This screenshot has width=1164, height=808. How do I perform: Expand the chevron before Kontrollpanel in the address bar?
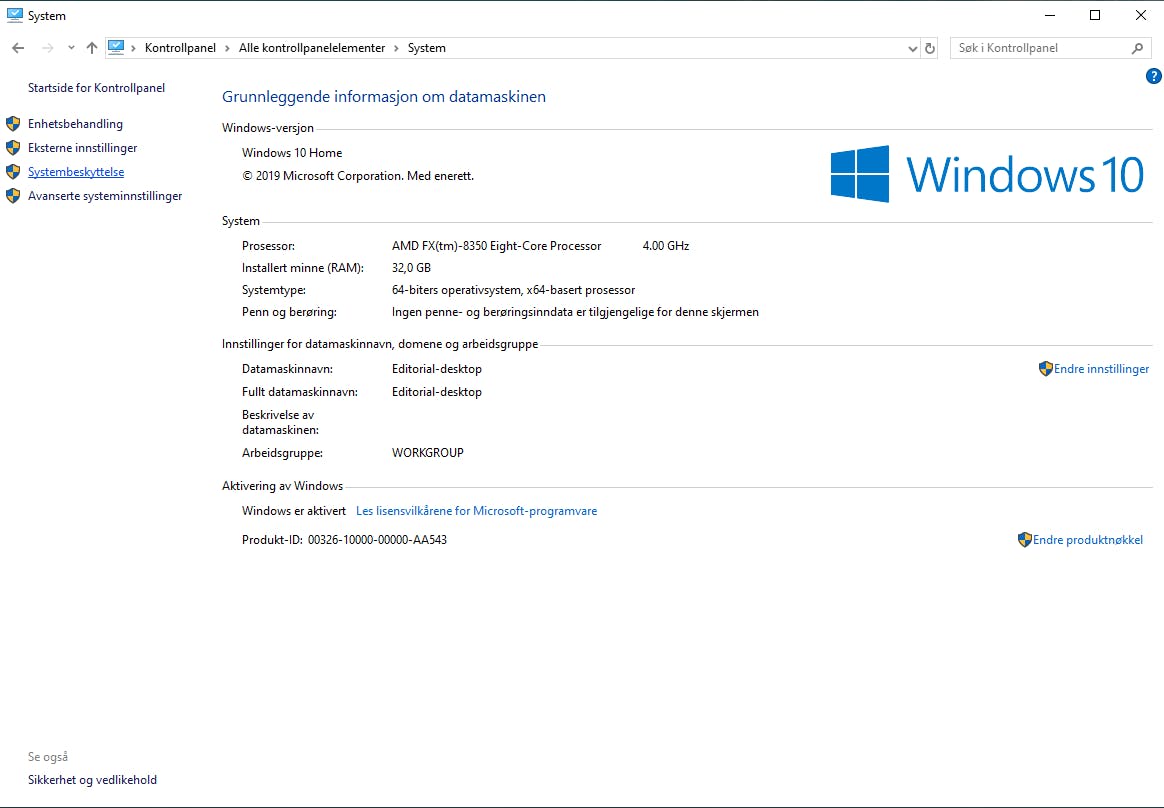pyautogui.click(x=134, y=48)
